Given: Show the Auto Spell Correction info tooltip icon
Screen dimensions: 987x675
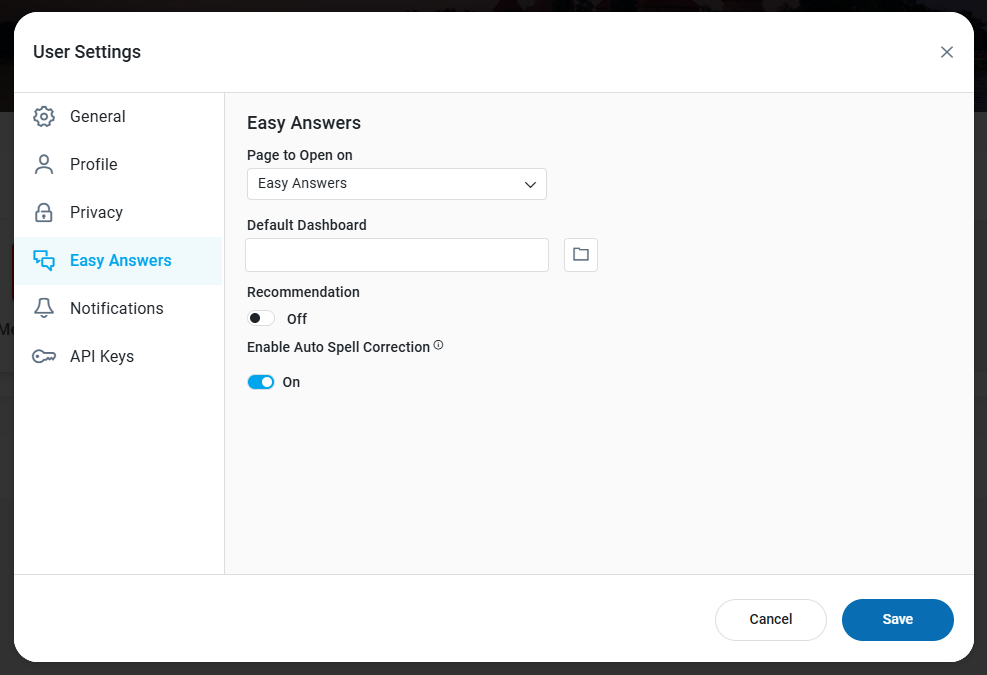Looking at the screenshot, I should (439, 345).
